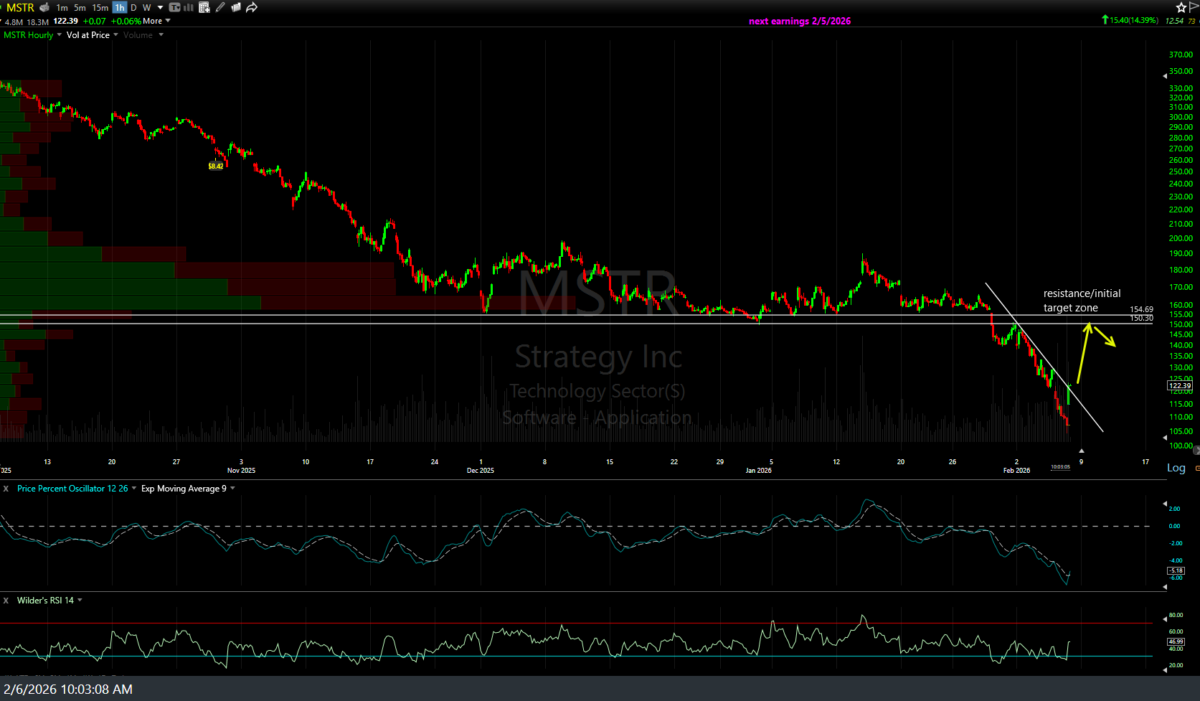Click the MSTR ticker symbol field
Screen dimensions: 1200x701
pos(20,7)
